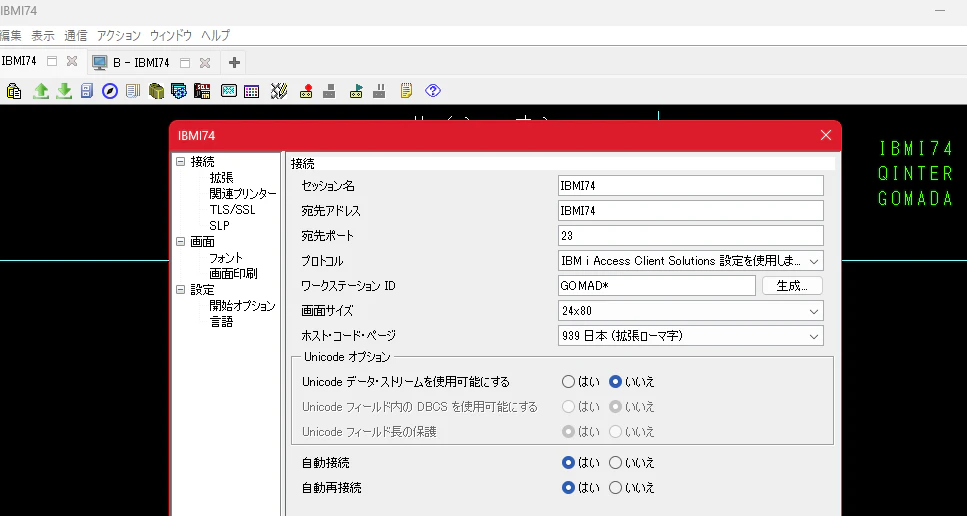This screenshot has height=516, width=967.
Task: Open the 通信 menu
Action: (76, 36)
